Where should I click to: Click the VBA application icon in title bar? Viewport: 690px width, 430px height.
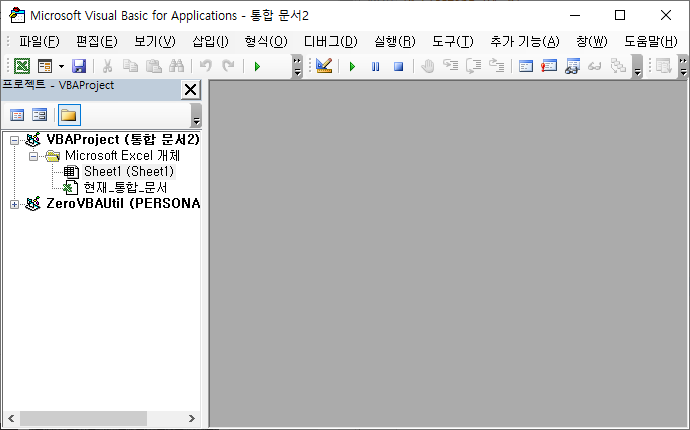17,15
